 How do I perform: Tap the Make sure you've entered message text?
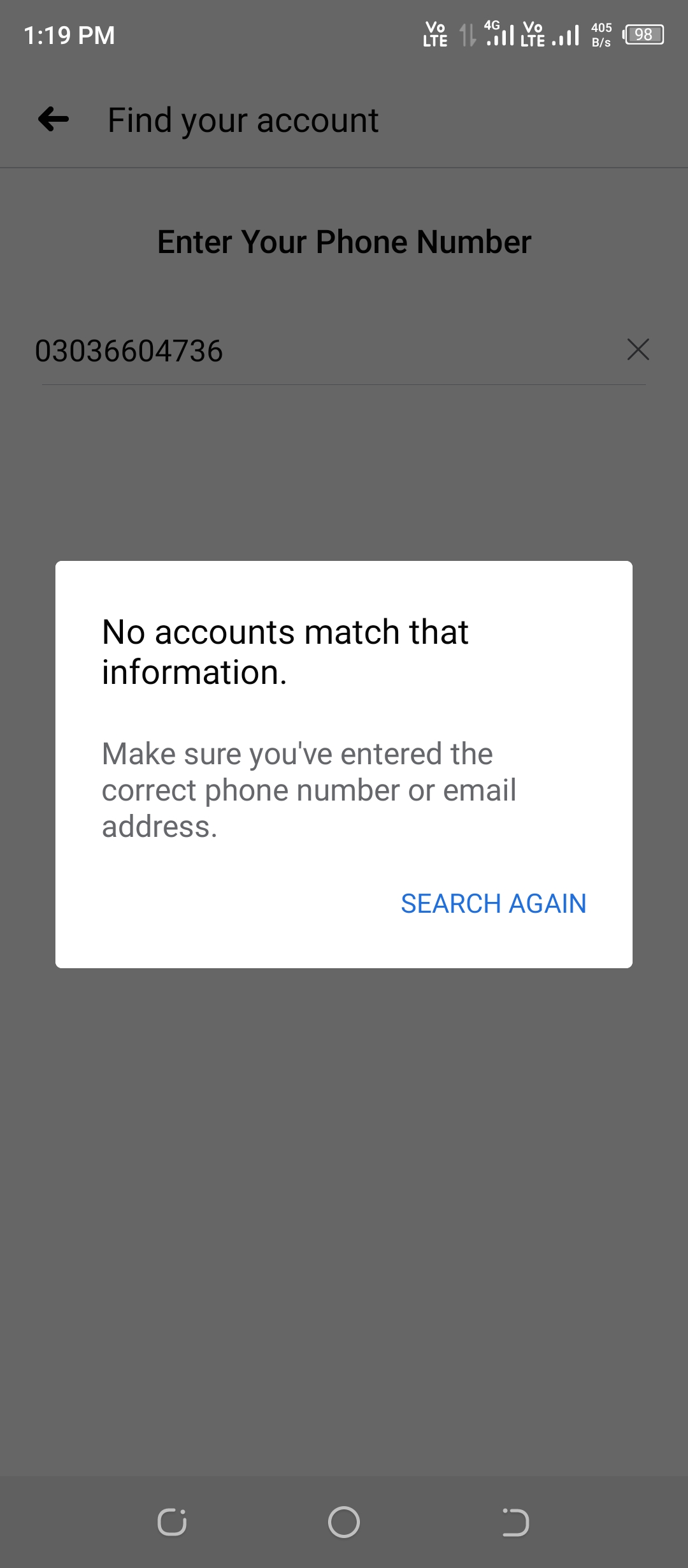tap(309, 790)
